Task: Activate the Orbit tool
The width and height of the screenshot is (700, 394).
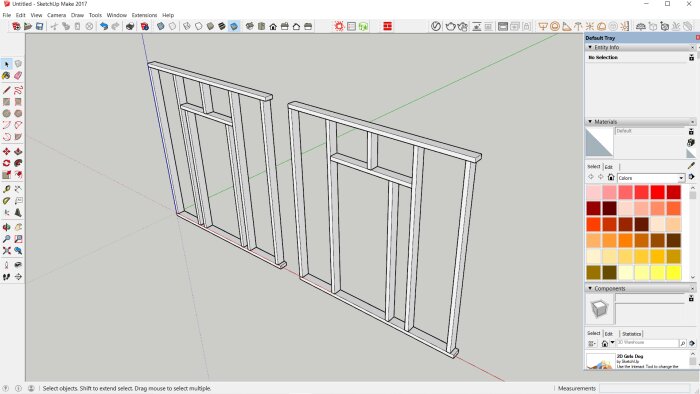Action: pyautogui.click(x=6, y=228)
